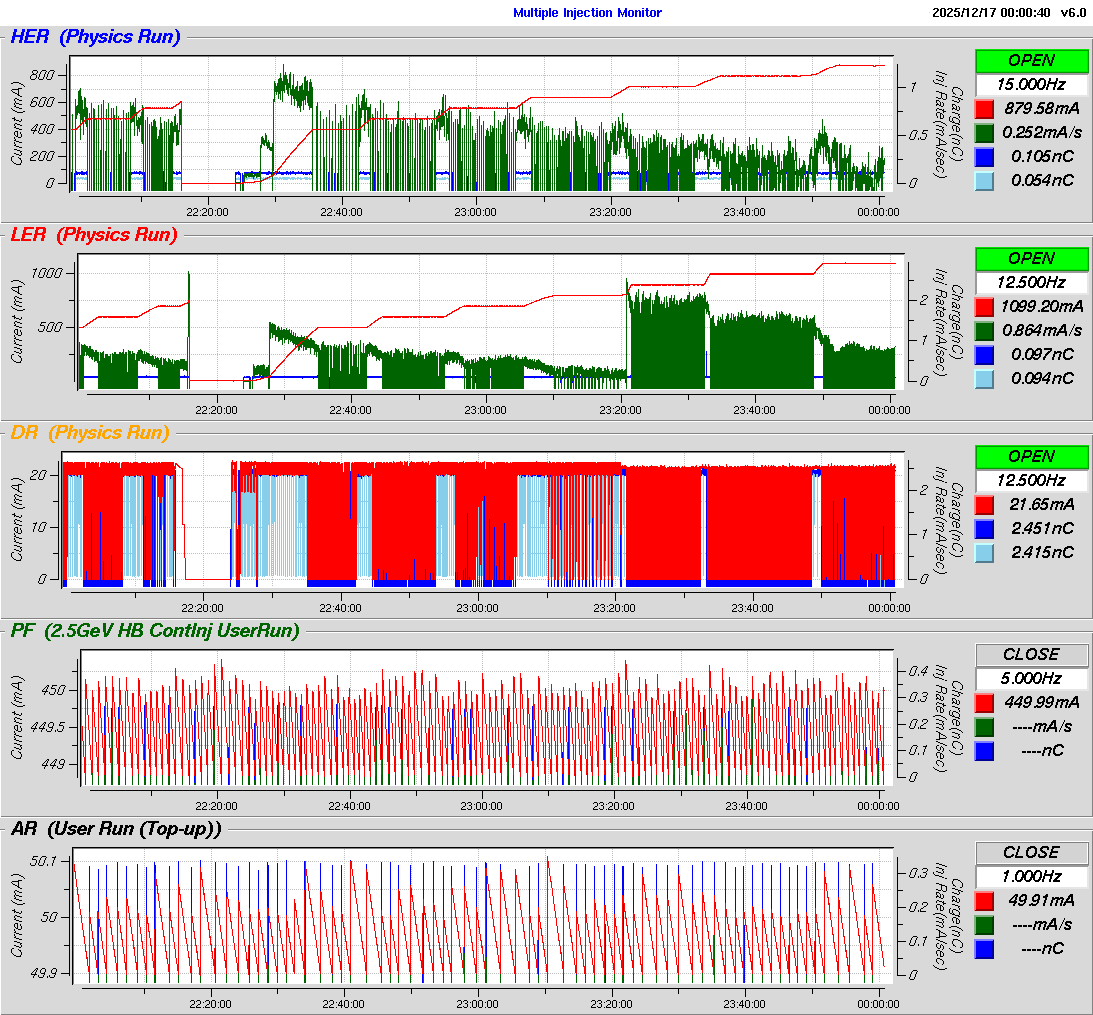
Task: Click green swatch in the PF legend
Action: [x=984, y=726]
